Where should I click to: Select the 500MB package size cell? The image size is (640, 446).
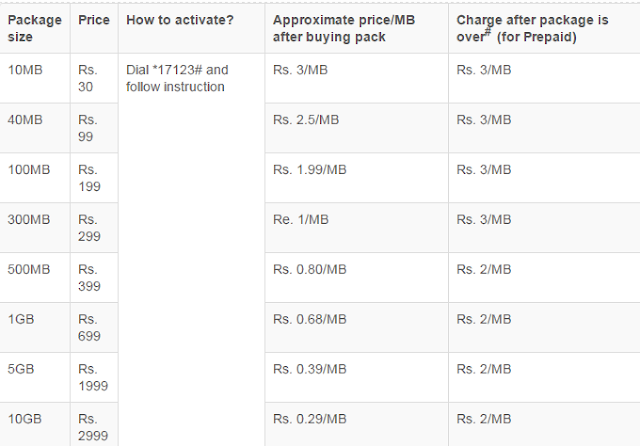28,270
